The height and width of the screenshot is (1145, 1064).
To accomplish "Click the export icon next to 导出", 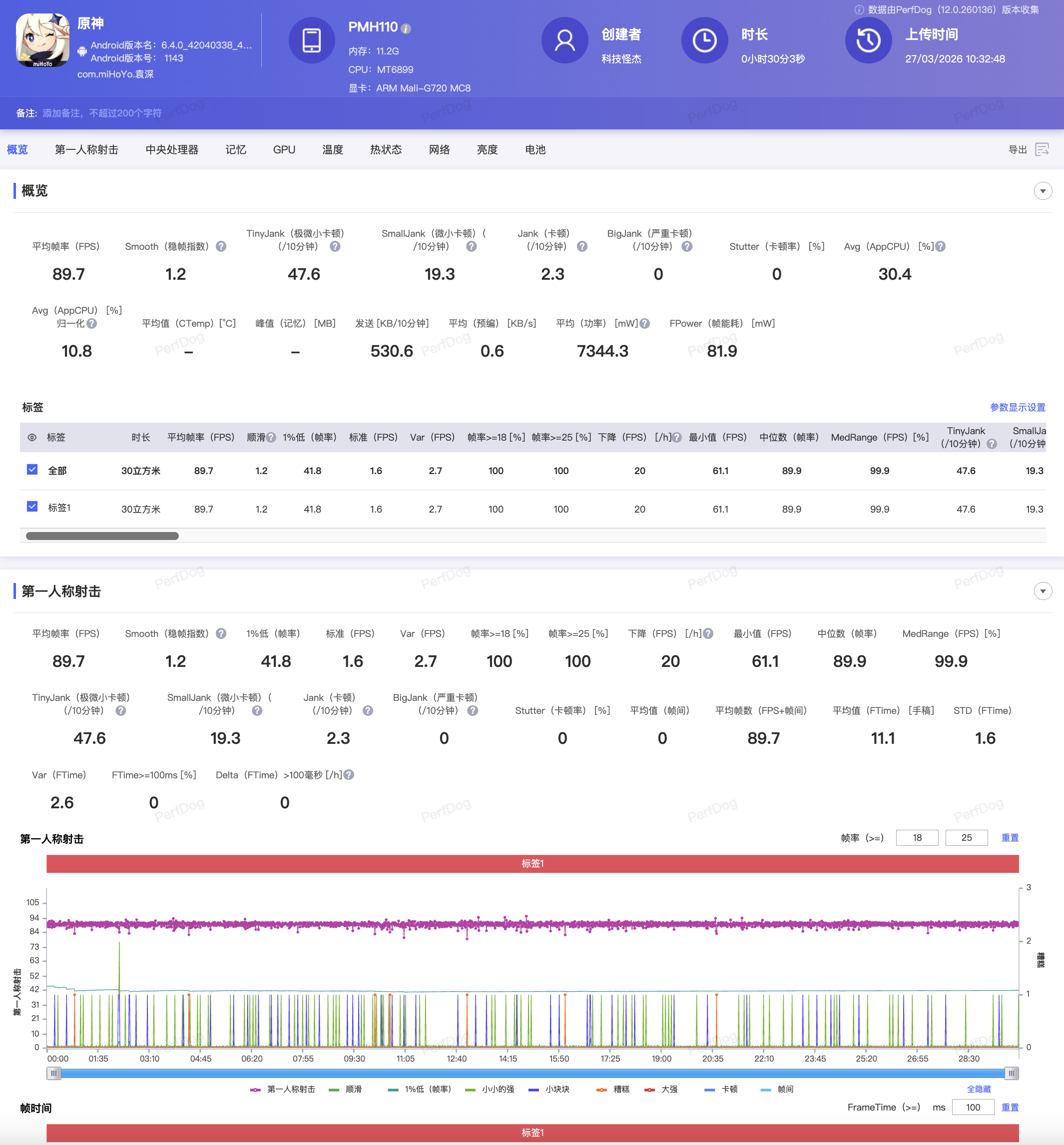I will [x=1042, y=150].
